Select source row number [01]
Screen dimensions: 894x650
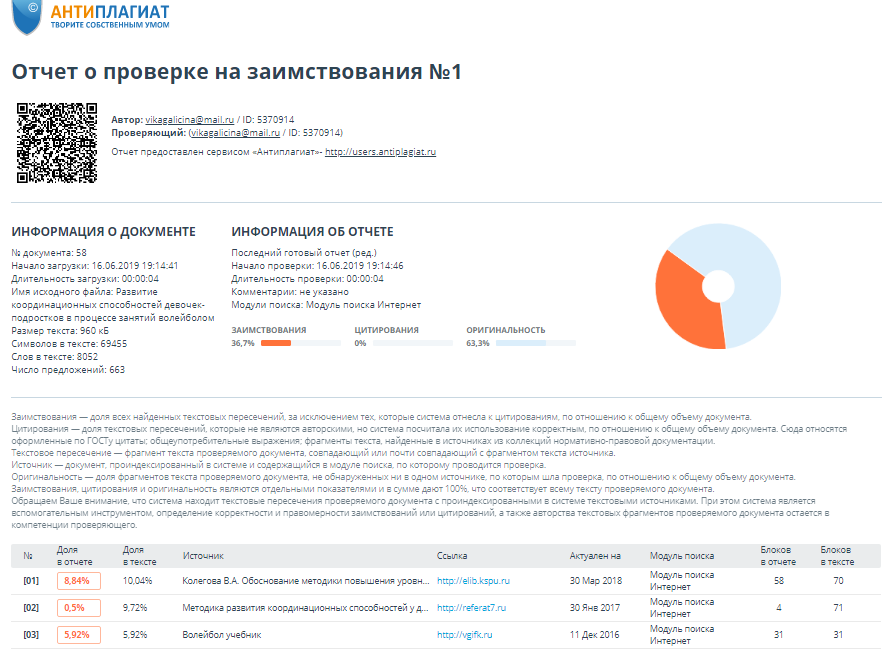(31, 580)
